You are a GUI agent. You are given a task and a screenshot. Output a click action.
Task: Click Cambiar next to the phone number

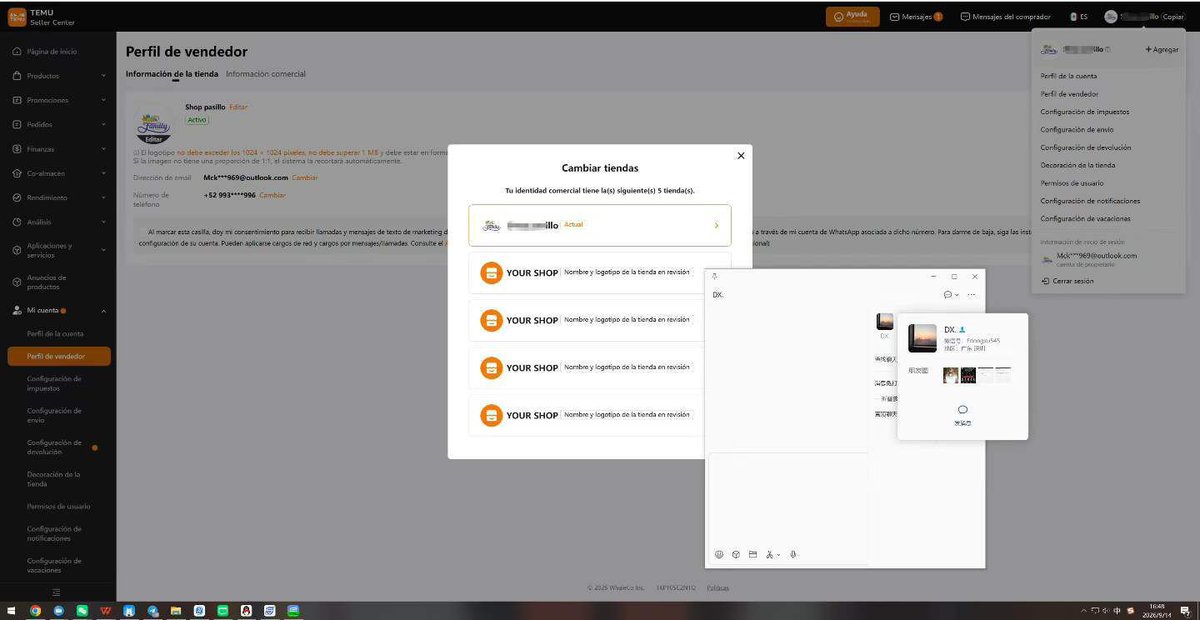(x=272, y=195)
